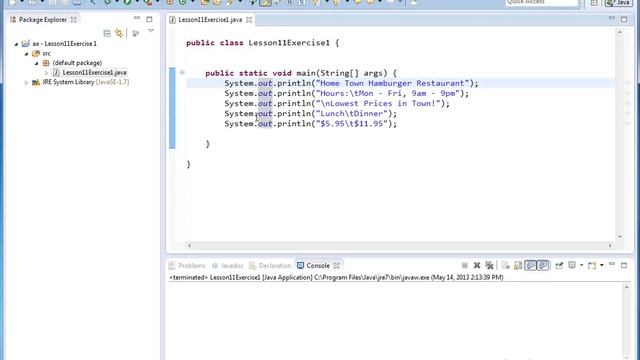The image size is (640, 360).
Task: Open Display Selected Console dropdown arrow
Action: pos(581,266)
